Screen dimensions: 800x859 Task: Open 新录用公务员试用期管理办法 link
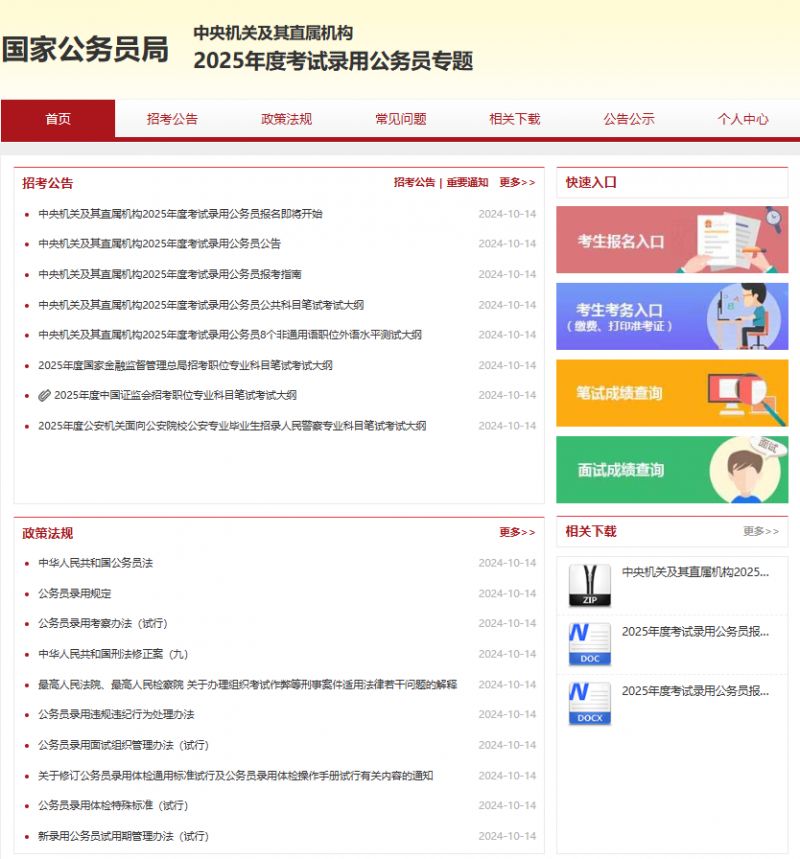pos(123,835)
